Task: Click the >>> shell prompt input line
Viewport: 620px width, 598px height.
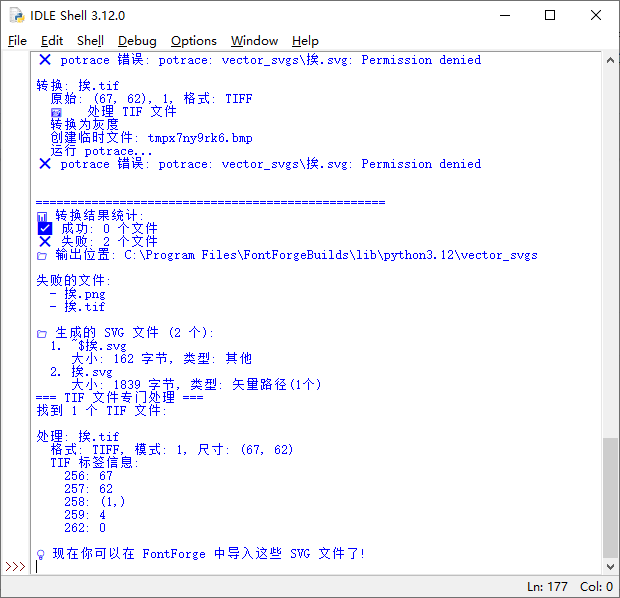Action: point(316,566)
